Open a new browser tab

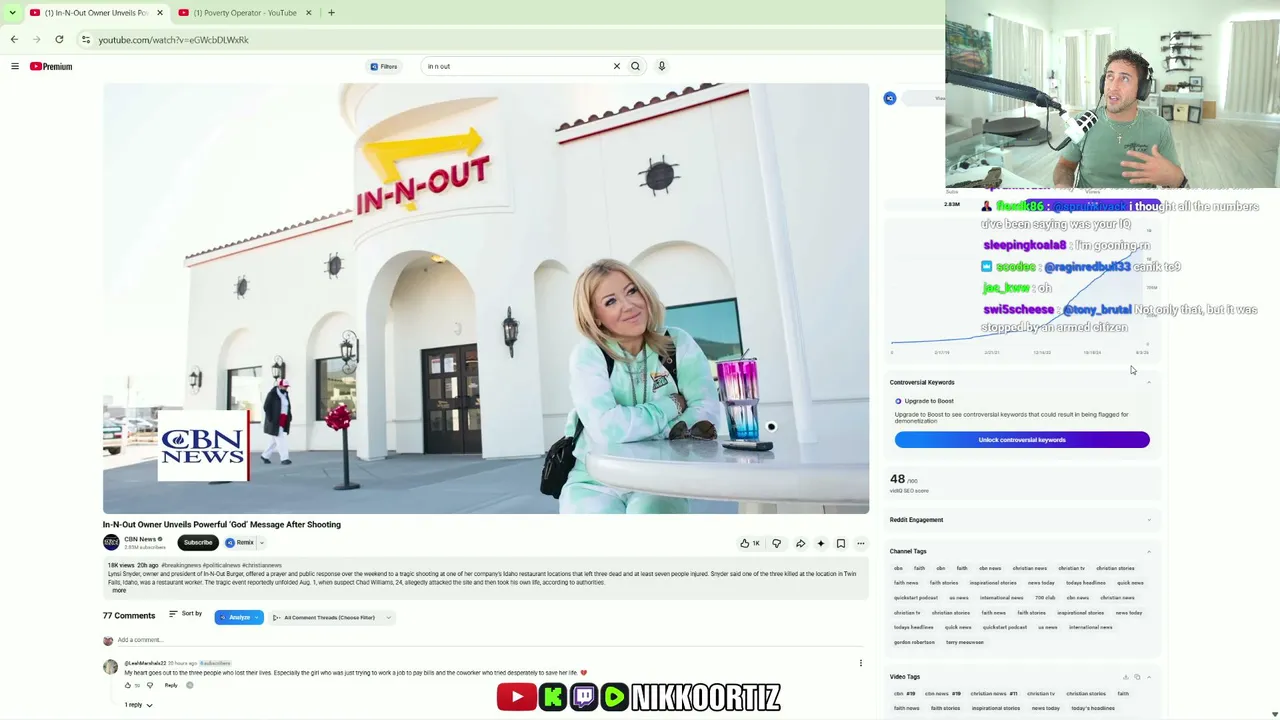pos(331,13)
